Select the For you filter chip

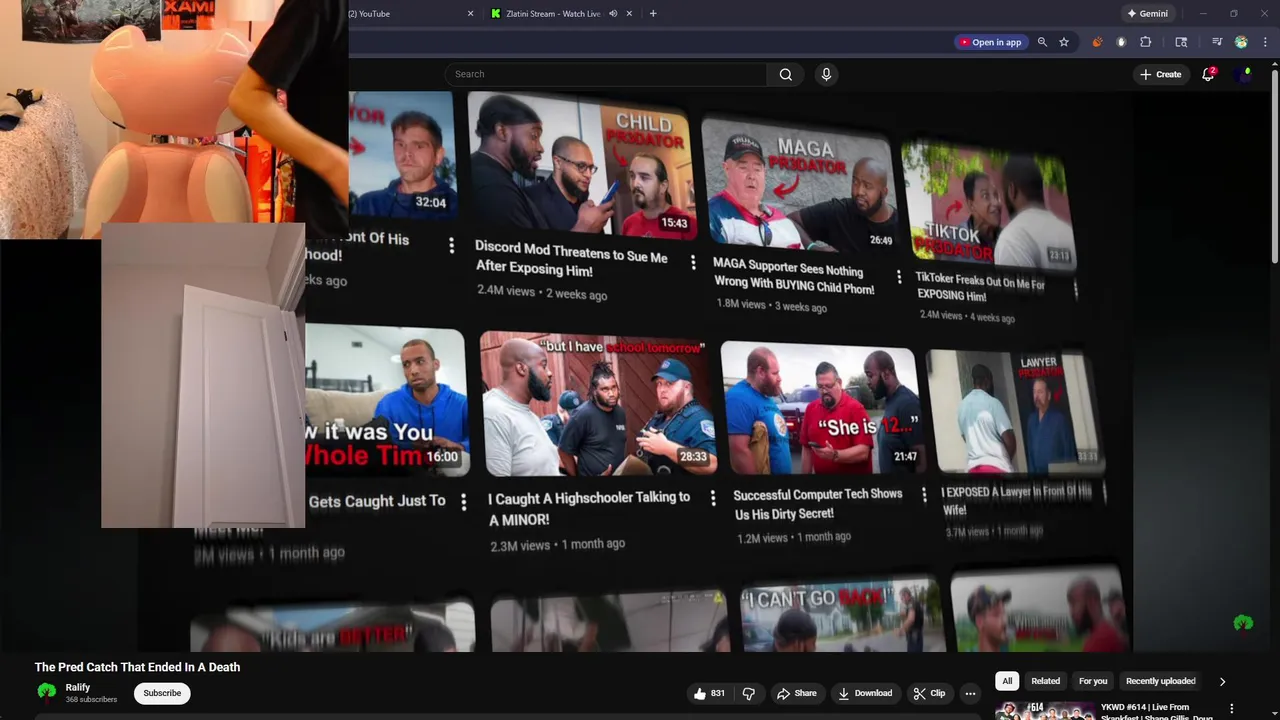[1093, 681]
